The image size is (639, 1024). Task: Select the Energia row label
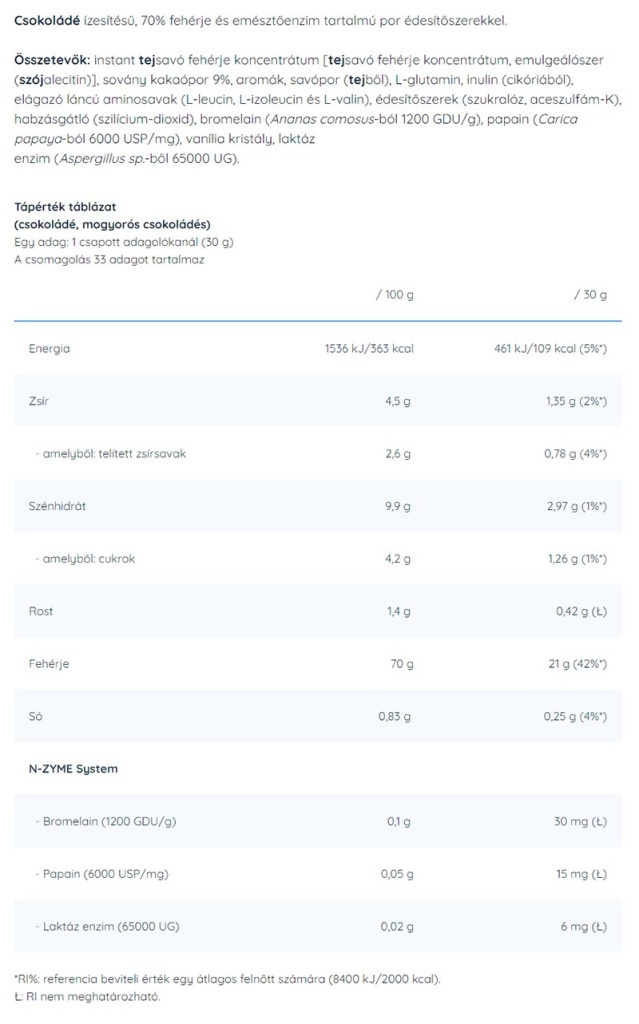pyautogui.click(x=50, y=349)
